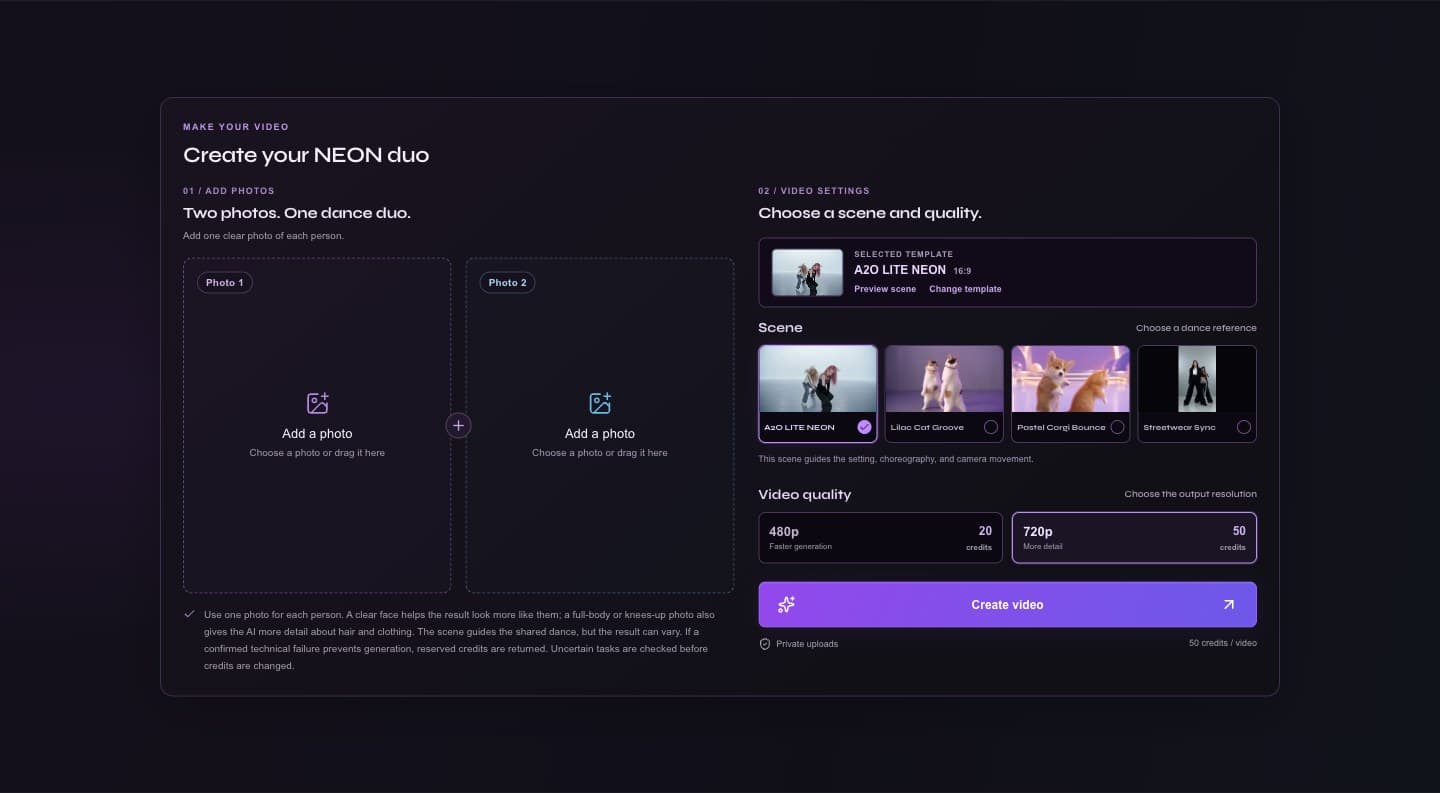The width and height of the screenshot is (1440, 793).
Task: Click the Change template link
Action: [x=965, y=289]
